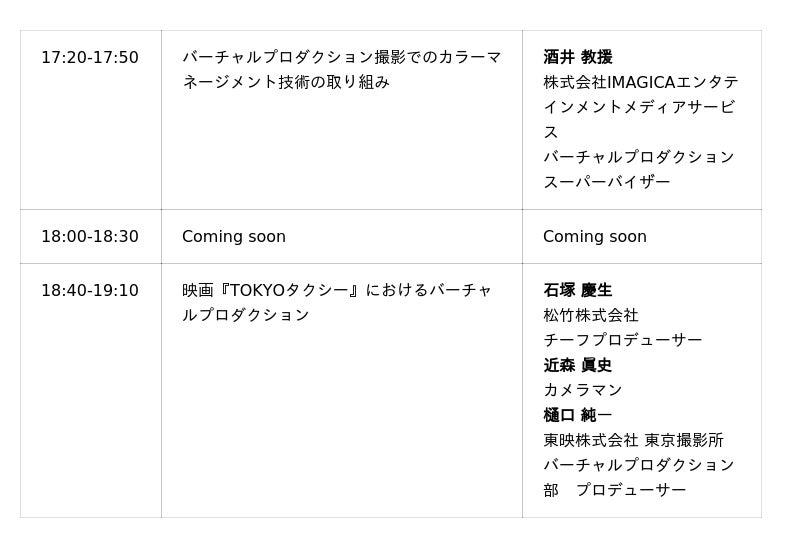Click the 17:20-17:50 time slot cell
The width and height of the screenshot is (800, 548).
coord(90,58)
